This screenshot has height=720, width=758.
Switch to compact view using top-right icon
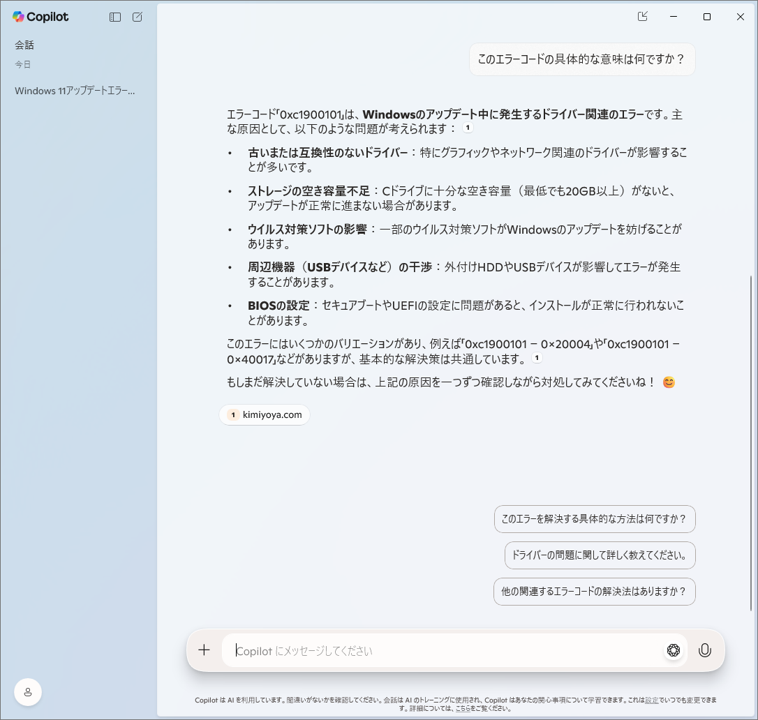642,17
